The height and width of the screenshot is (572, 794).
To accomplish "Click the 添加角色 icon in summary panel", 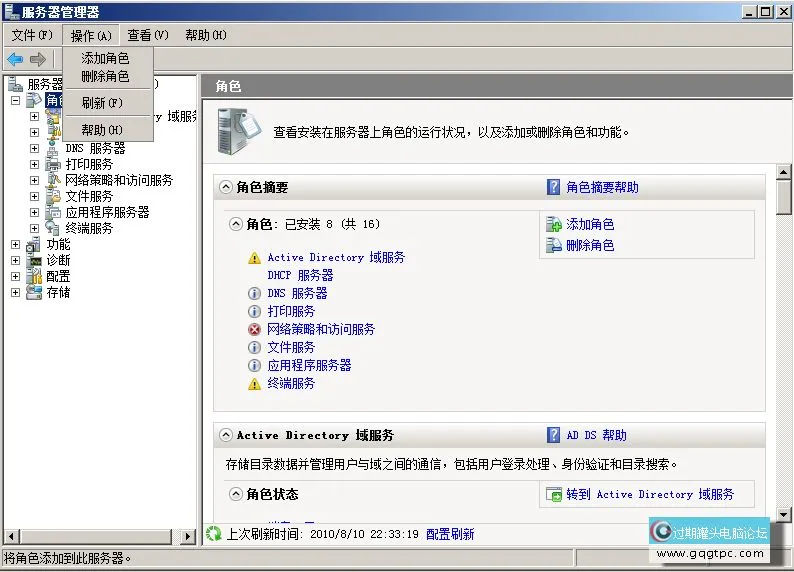I will tap(554, 224).
